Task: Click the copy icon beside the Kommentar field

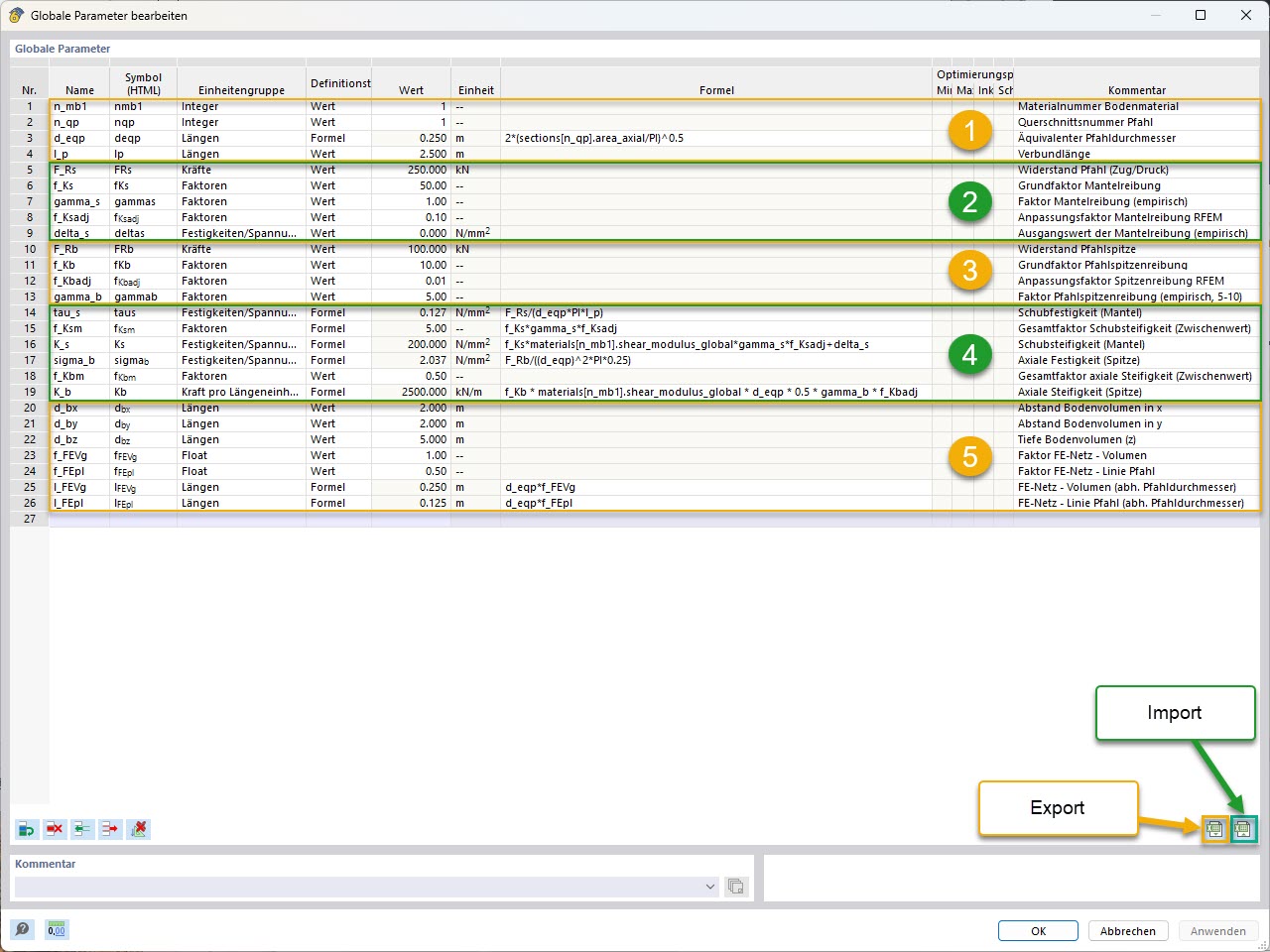Action: 735,887
